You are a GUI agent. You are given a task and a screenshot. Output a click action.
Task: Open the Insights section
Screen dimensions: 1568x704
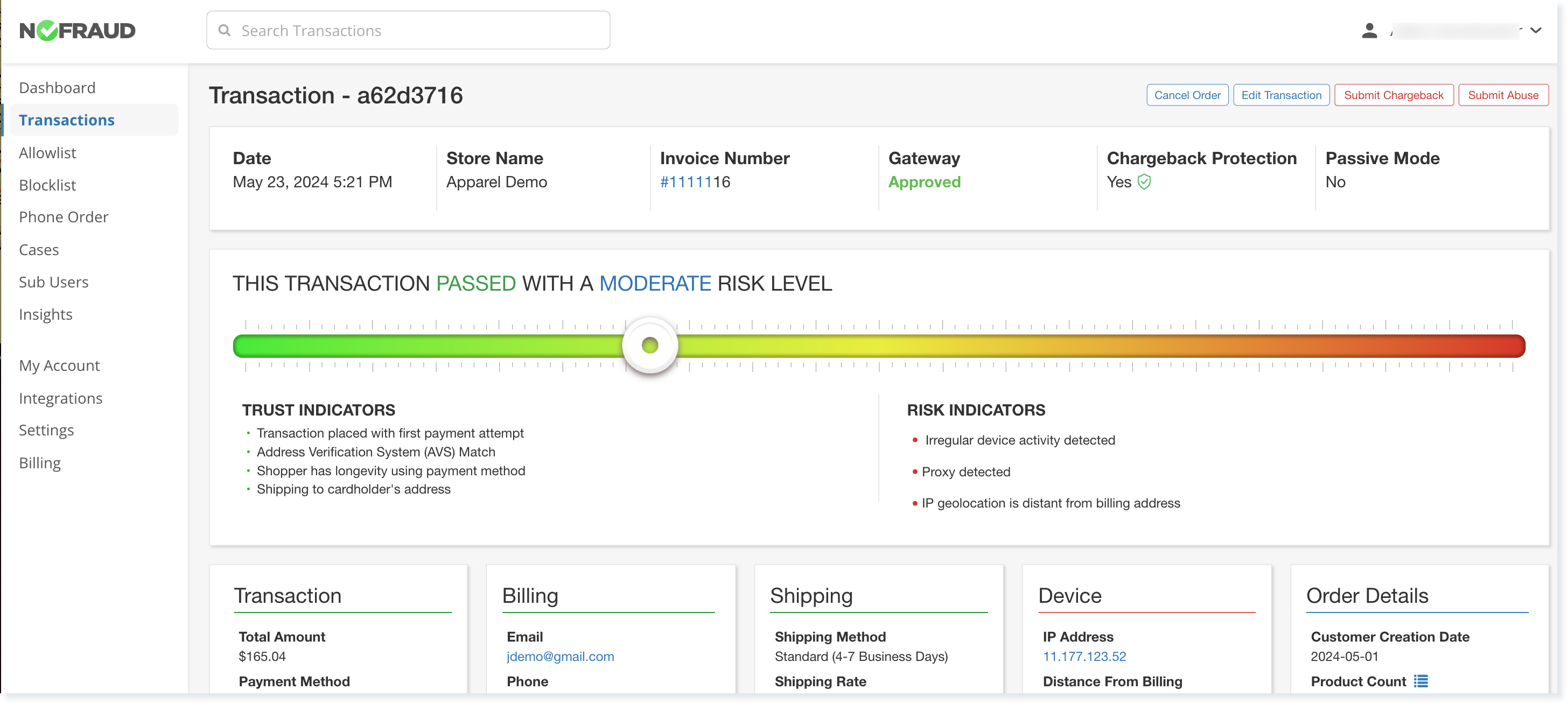click(46, 314)
